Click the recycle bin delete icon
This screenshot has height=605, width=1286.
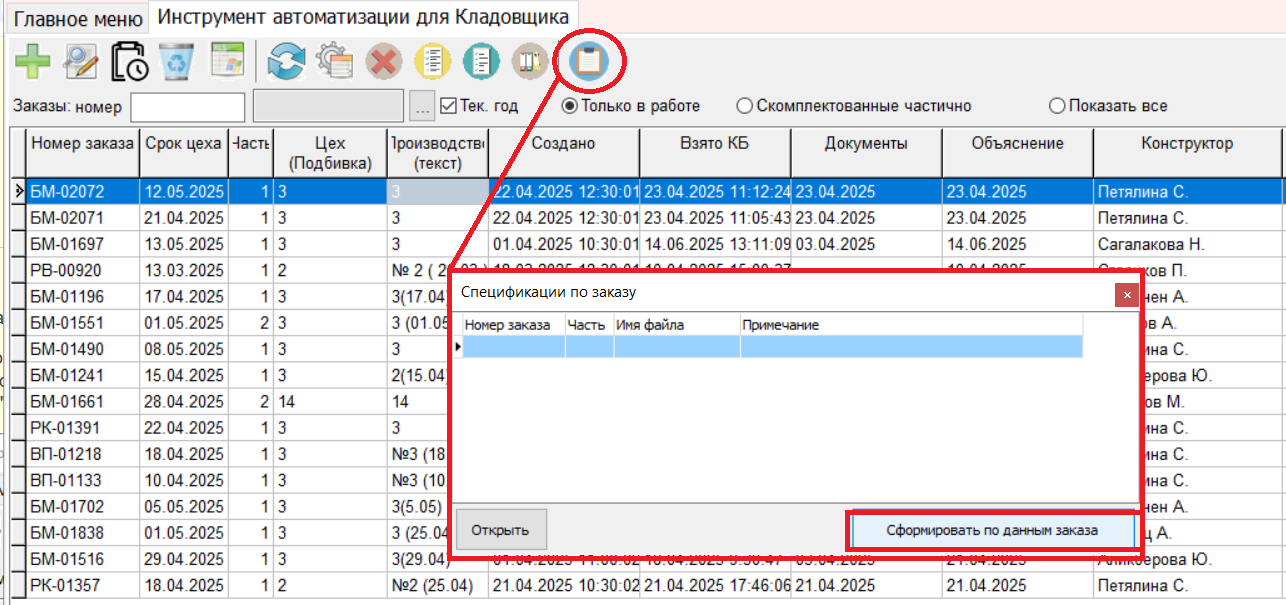(x=177, y=62)
